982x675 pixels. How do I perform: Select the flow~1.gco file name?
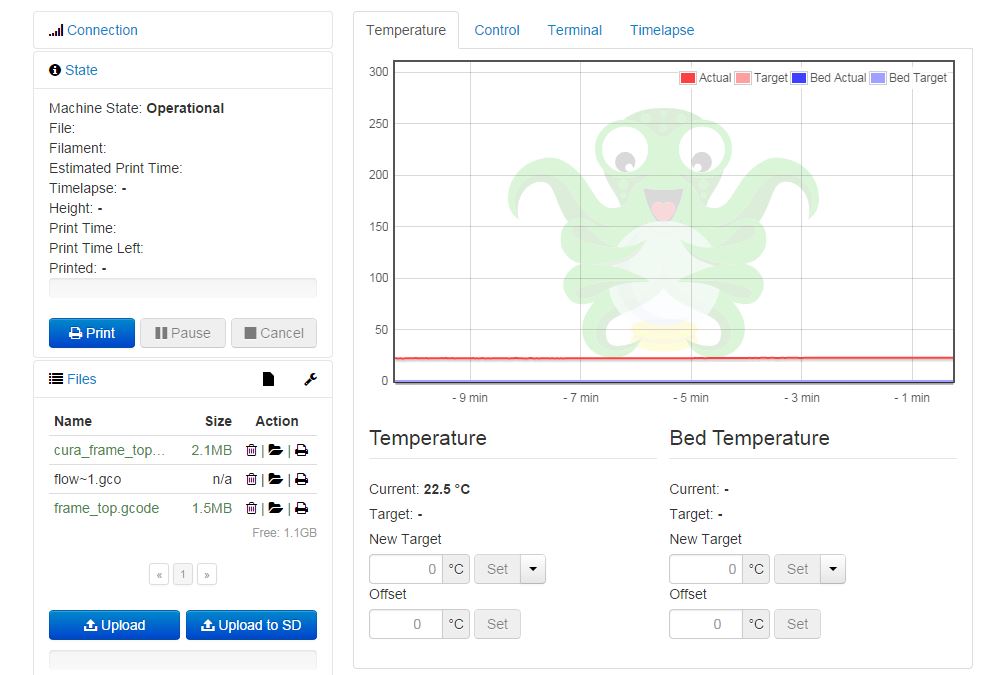[88, 479]
